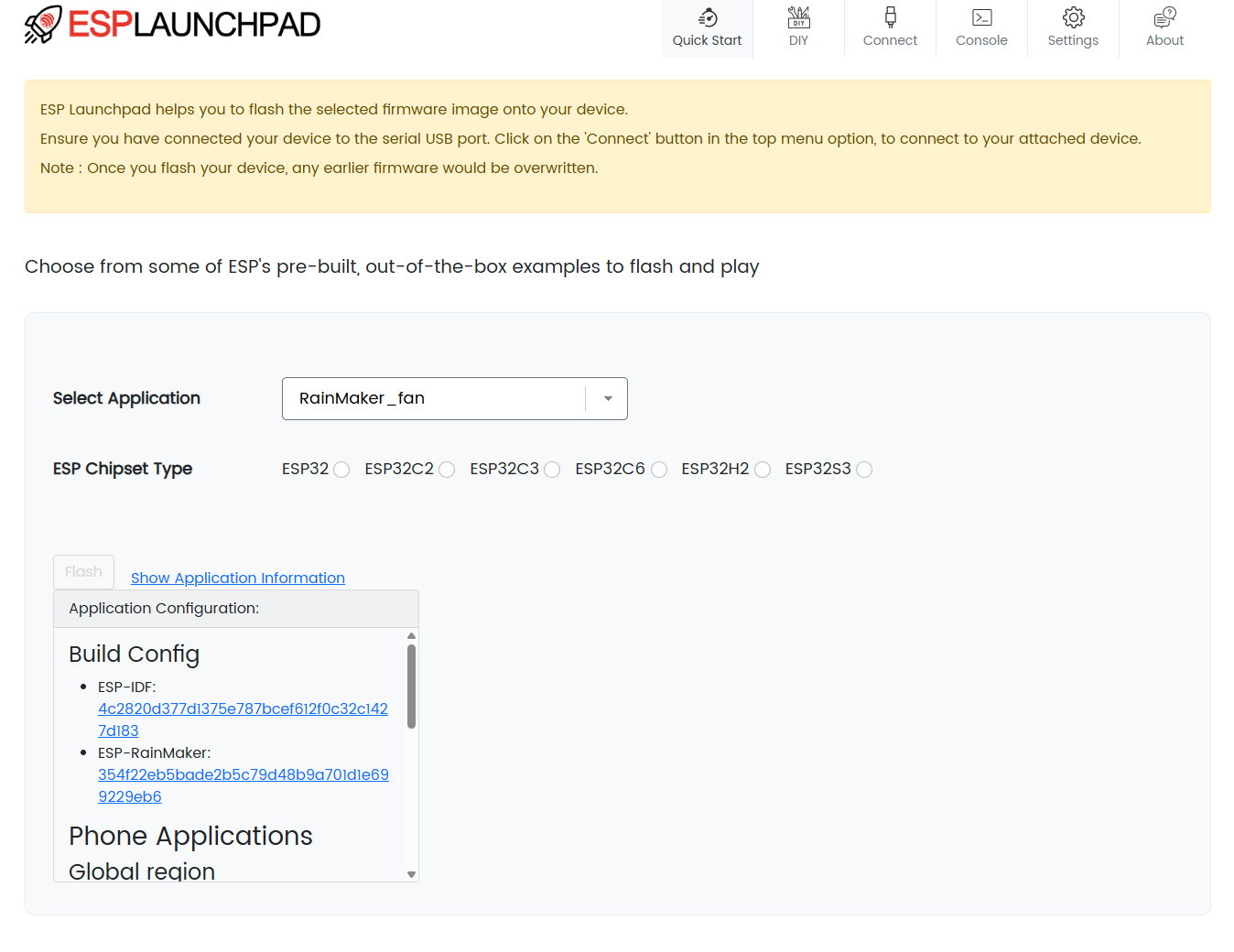Select the ESP32 chipset radio button
1234x952 pixels.
(341, 470)
